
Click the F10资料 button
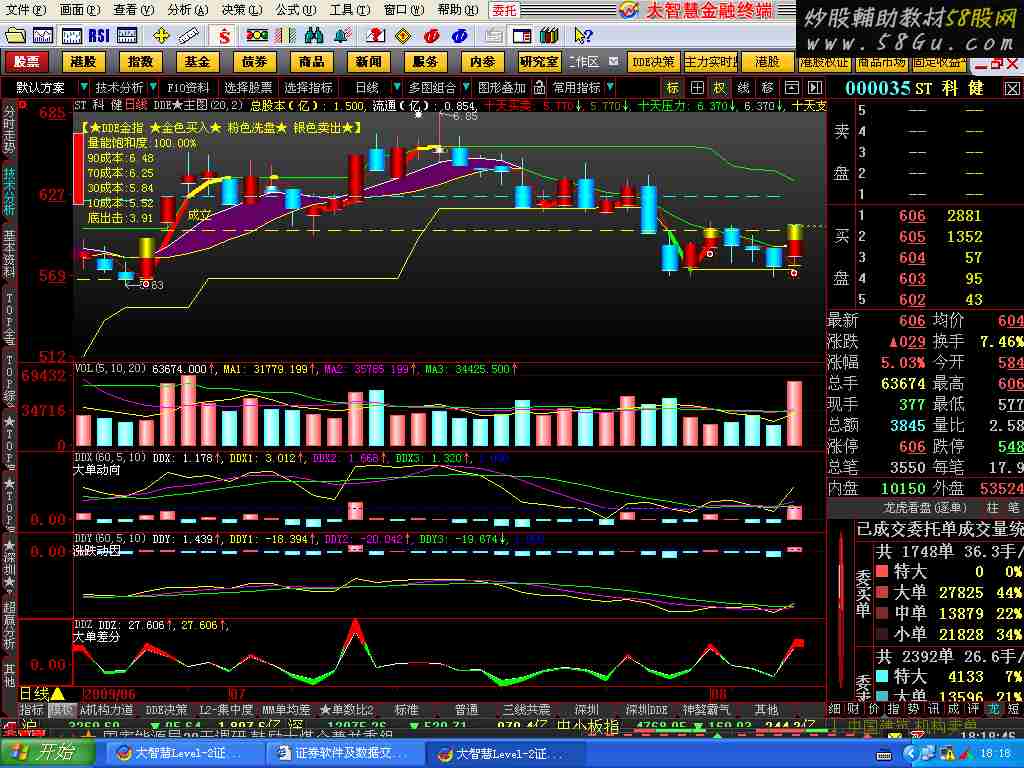188,87
